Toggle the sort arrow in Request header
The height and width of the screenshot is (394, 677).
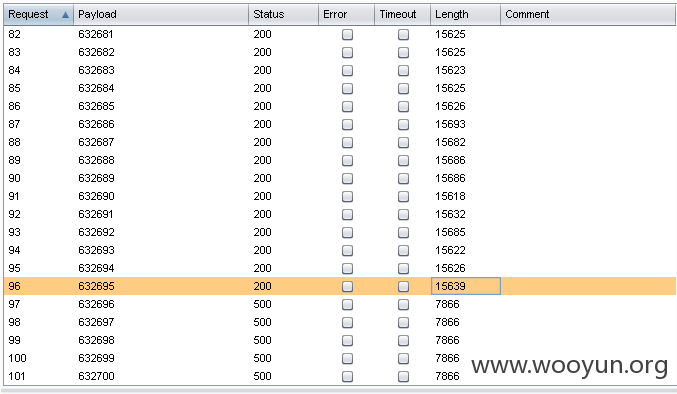point(65,15)
